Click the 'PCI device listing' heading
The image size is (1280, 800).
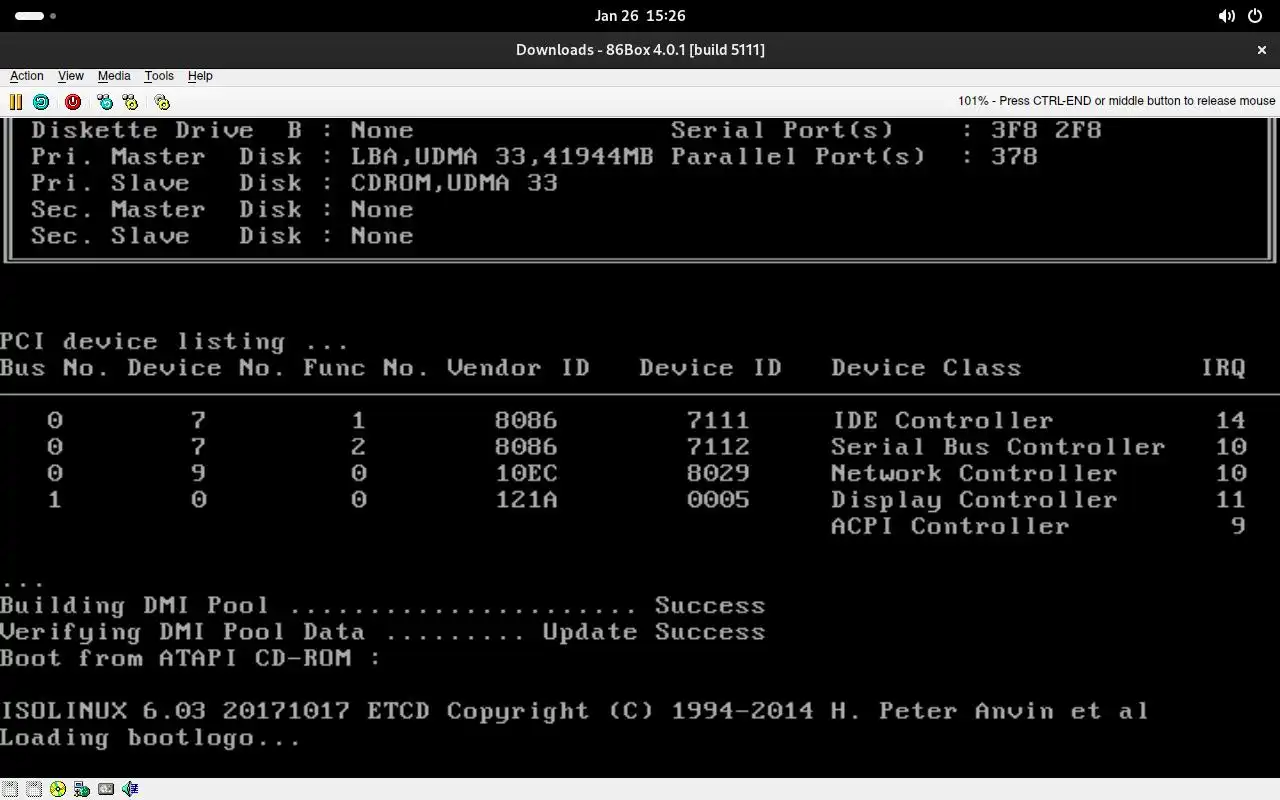pyautogui.click(x=174, y=342)
